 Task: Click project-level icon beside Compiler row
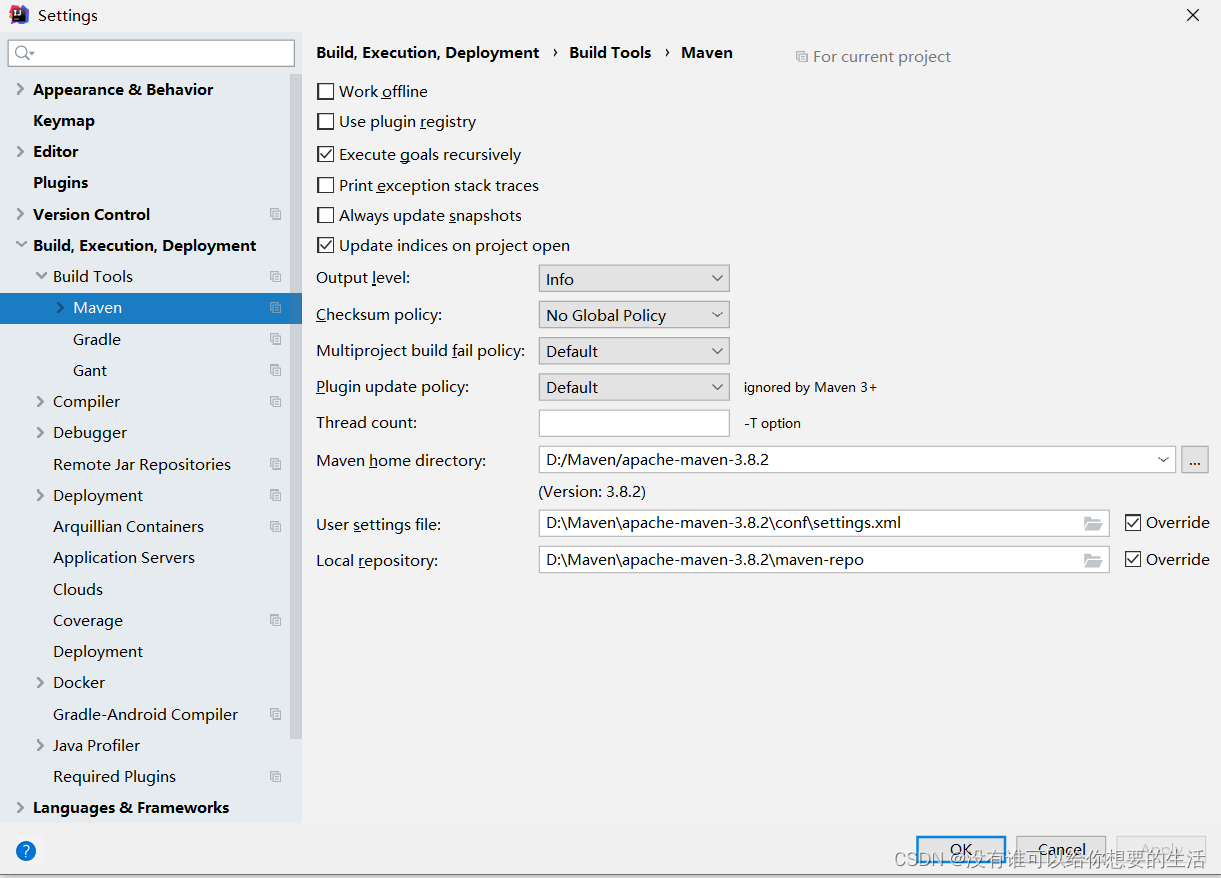[x=275, y=401]
